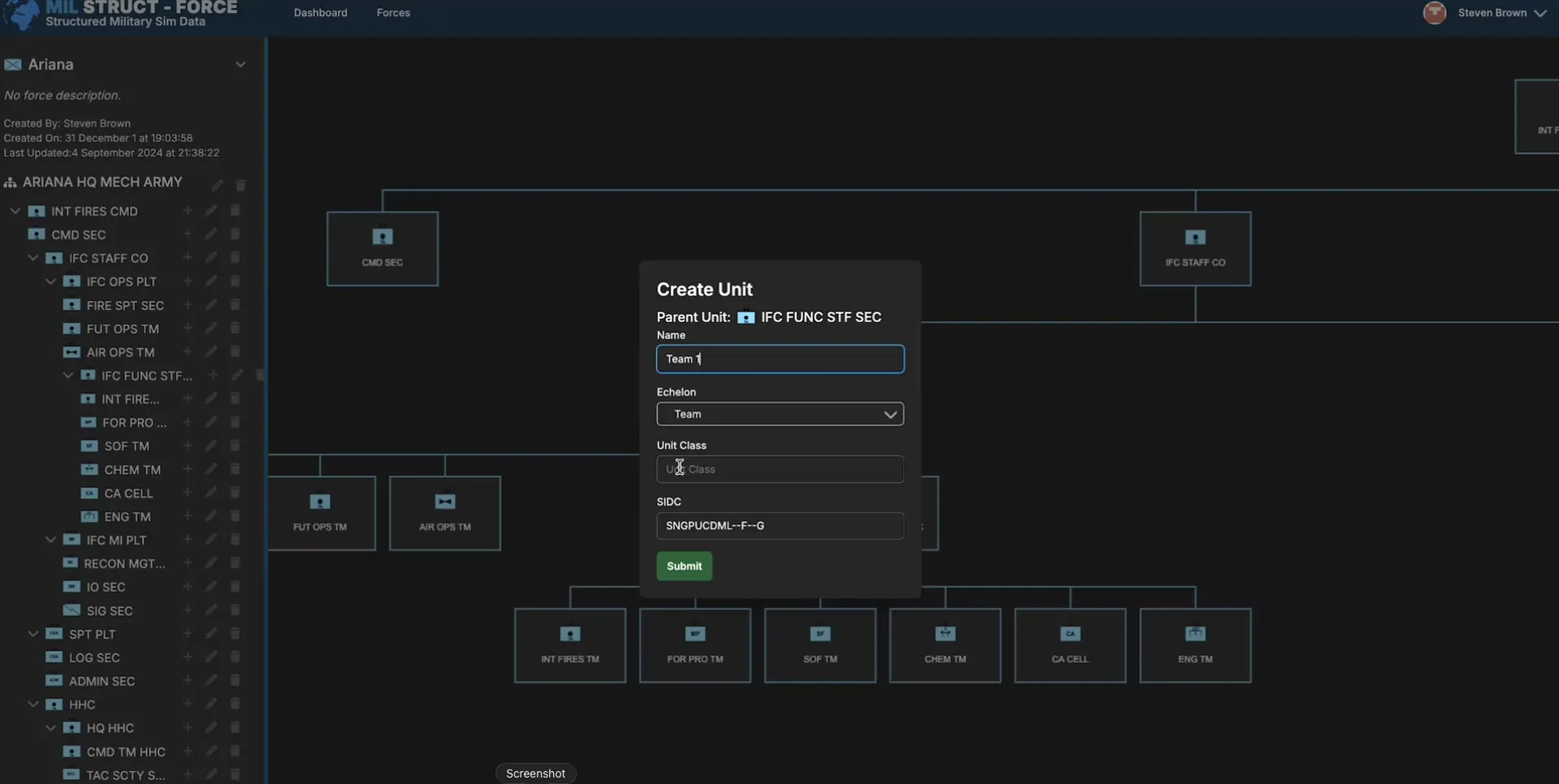
Task: Click inside the Unit Class field
Action: pos(779,469)
